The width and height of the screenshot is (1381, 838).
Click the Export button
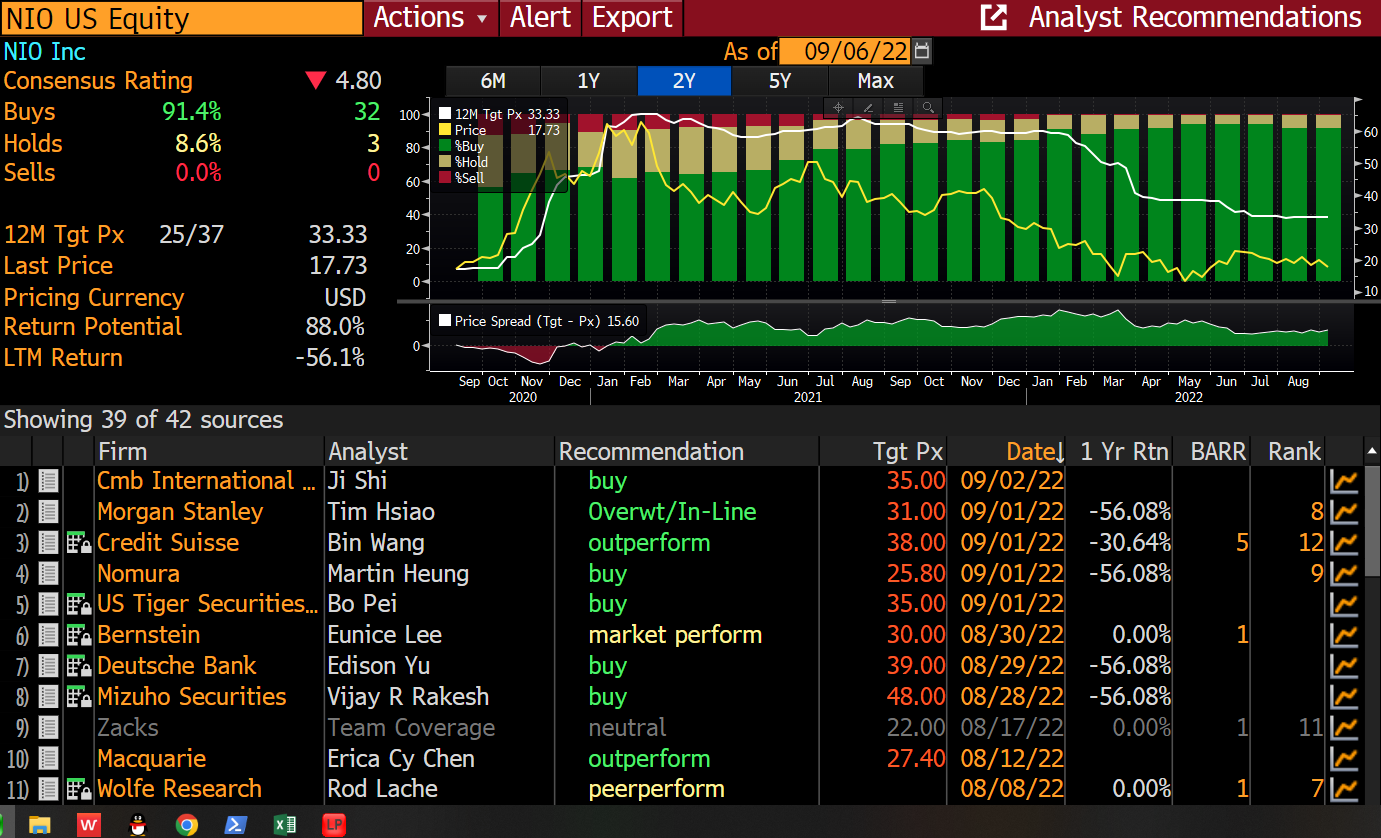[632, 17]
